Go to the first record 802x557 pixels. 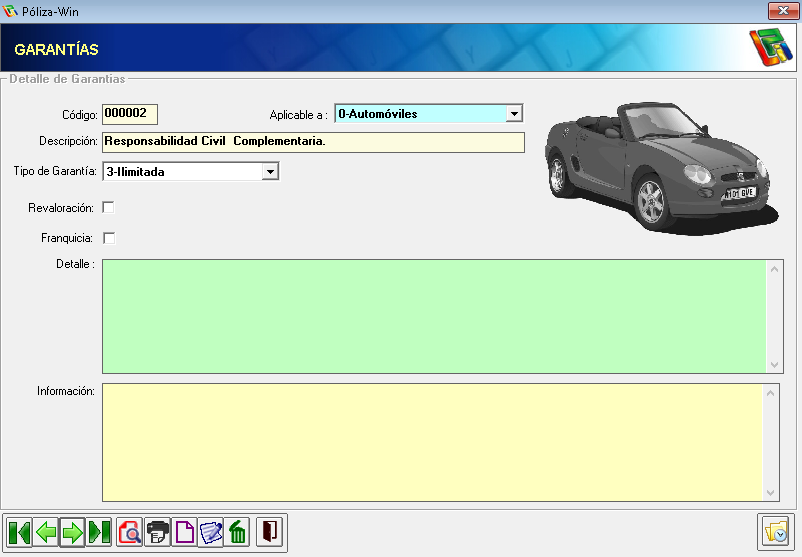20,532
